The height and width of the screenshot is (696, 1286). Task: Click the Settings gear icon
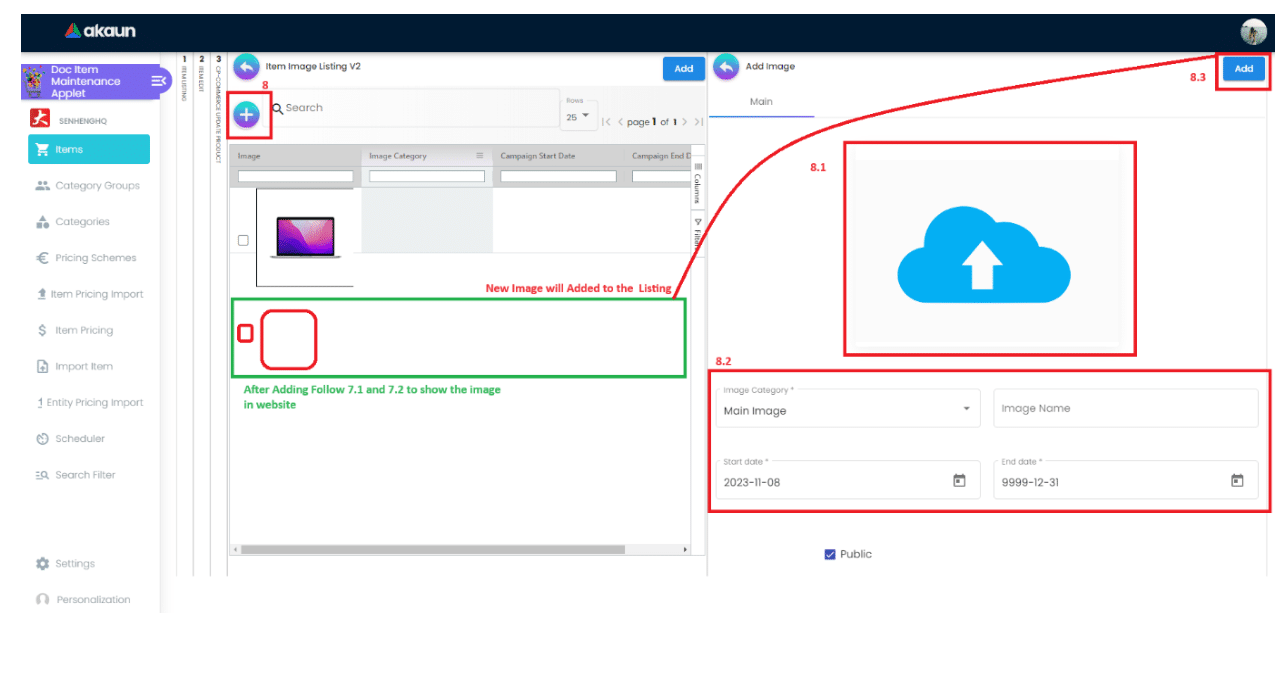[x=42, y=563]
